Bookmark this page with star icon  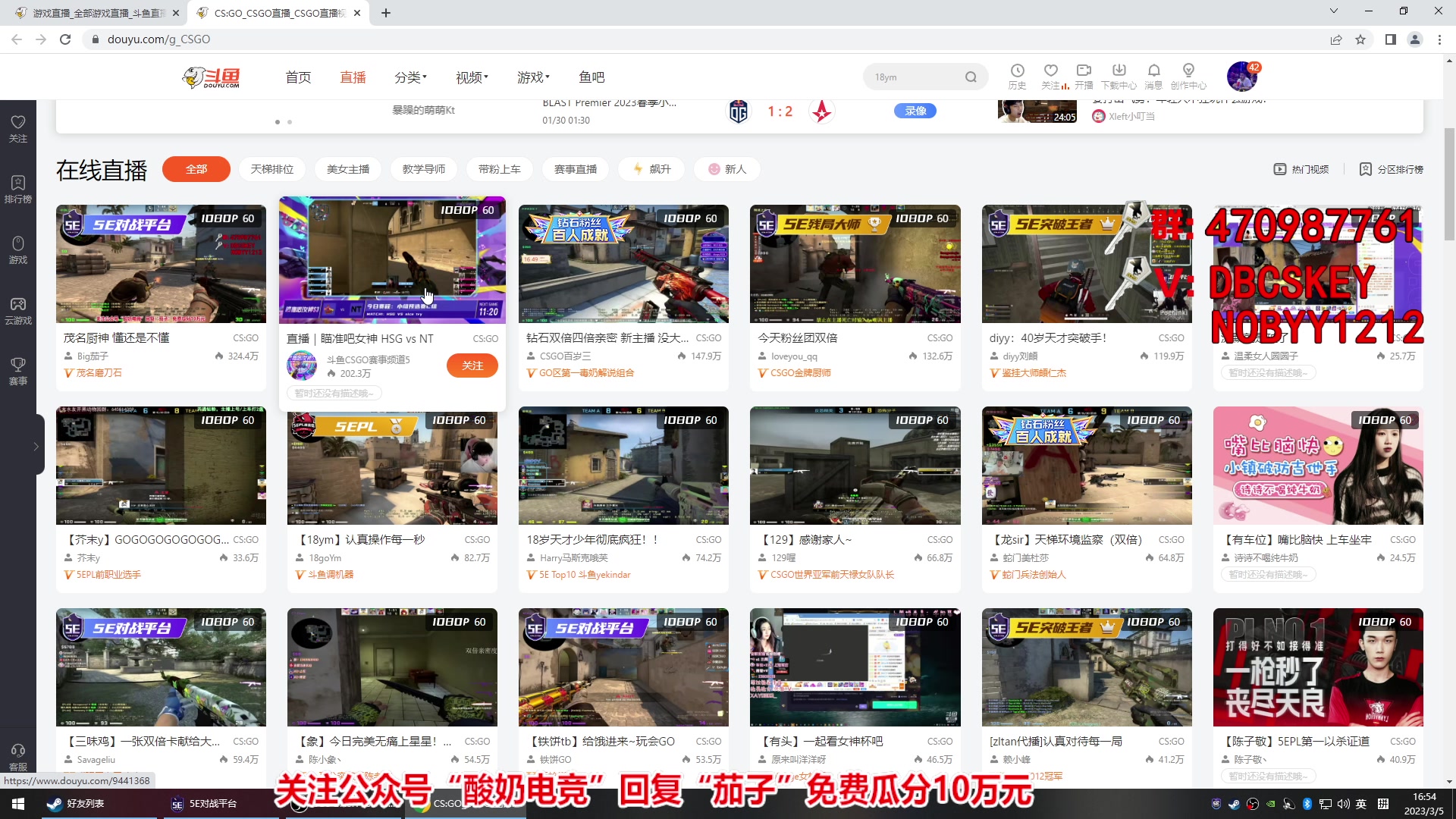[1360, 39]
